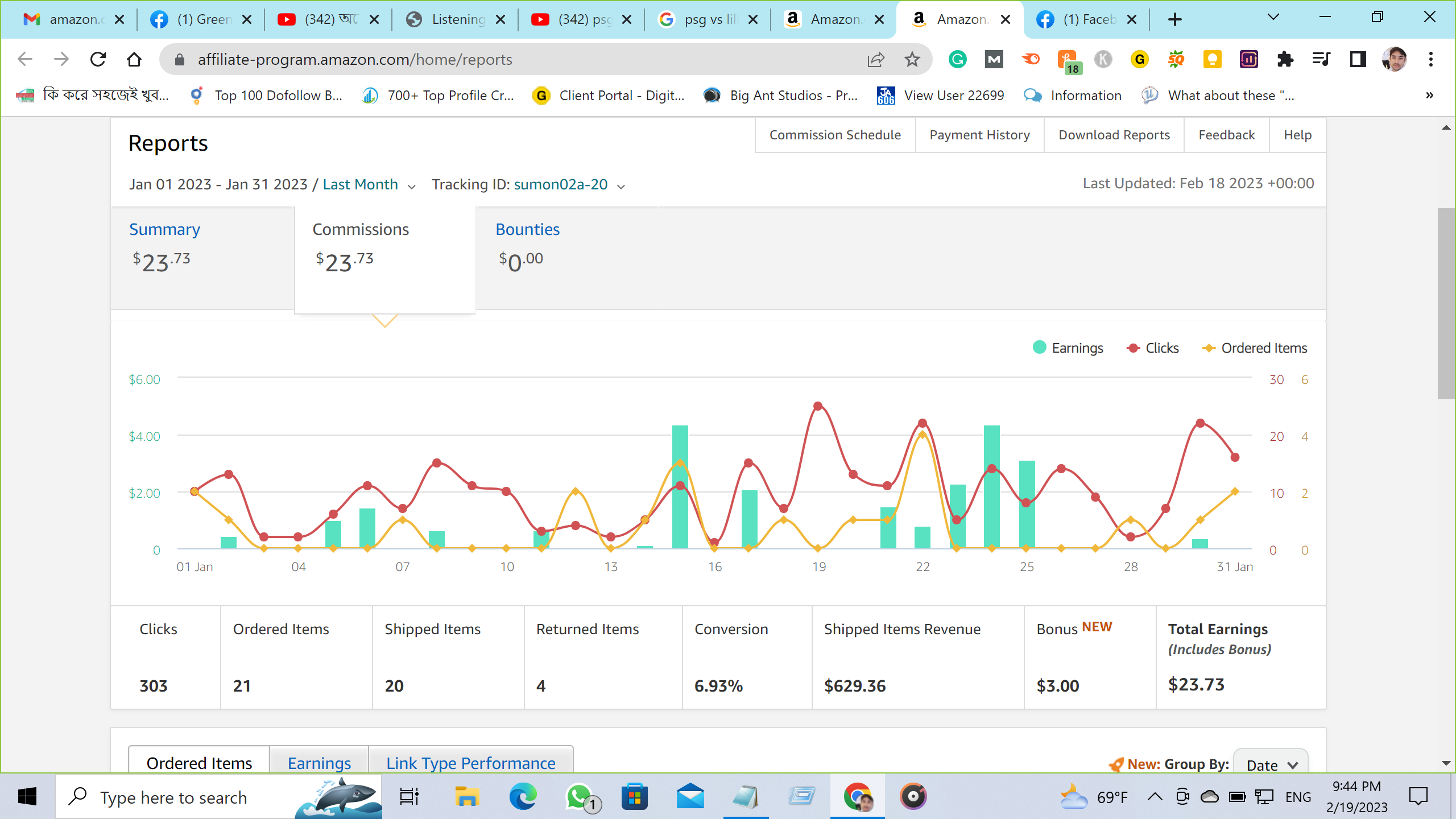Open the media control playlist icon
Viewport: 1456px width, 819px height.
1322,59
